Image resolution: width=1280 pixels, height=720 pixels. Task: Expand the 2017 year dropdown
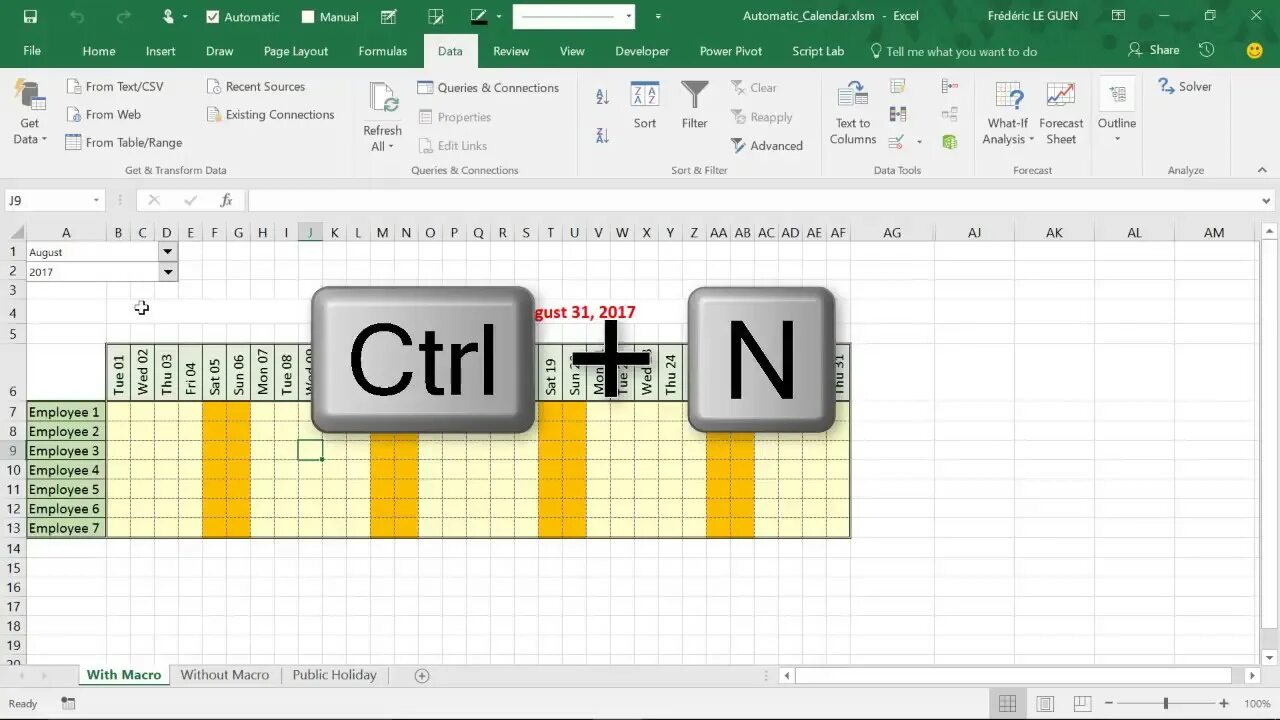coord(168,272)
